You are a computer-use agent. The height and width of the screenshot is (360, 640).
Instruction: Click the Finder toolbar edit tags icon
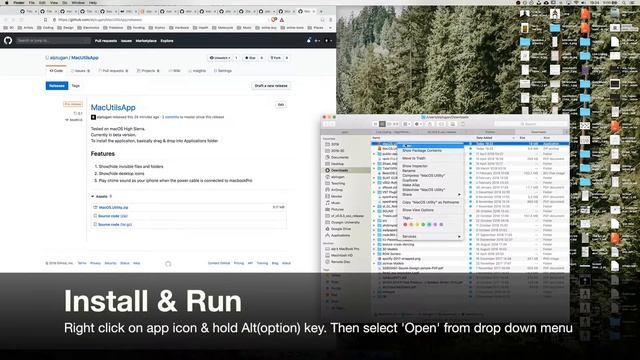[441, 124]
